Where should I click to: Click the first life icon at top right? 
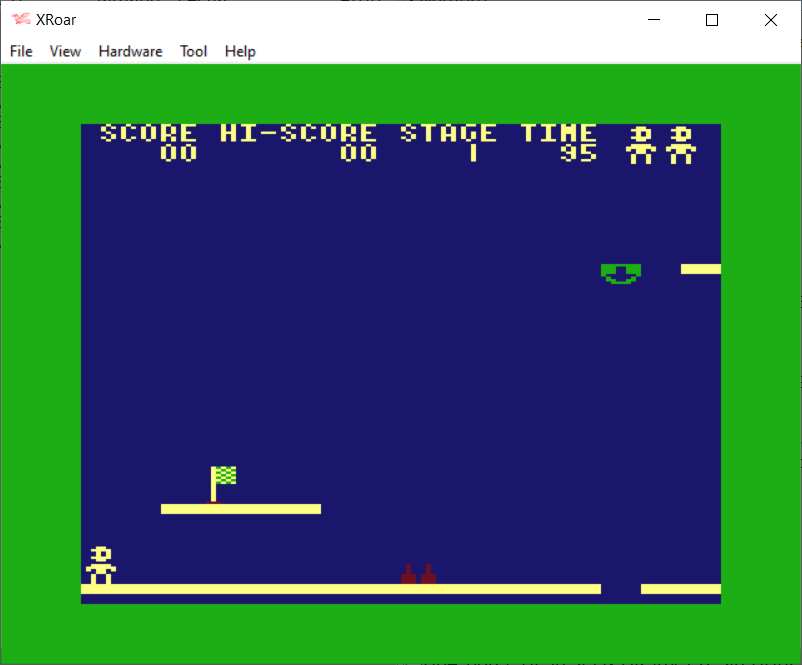[x=640, y=145]
